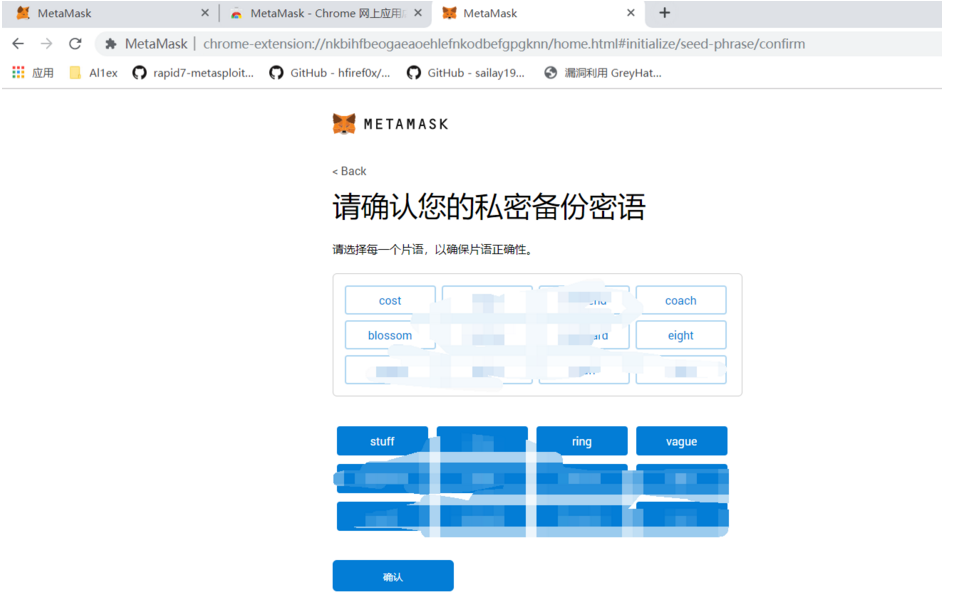Open the 应用 apps grid icon on bookmarks bar
This screenshot has height=592, width=954.
point(17,72)
